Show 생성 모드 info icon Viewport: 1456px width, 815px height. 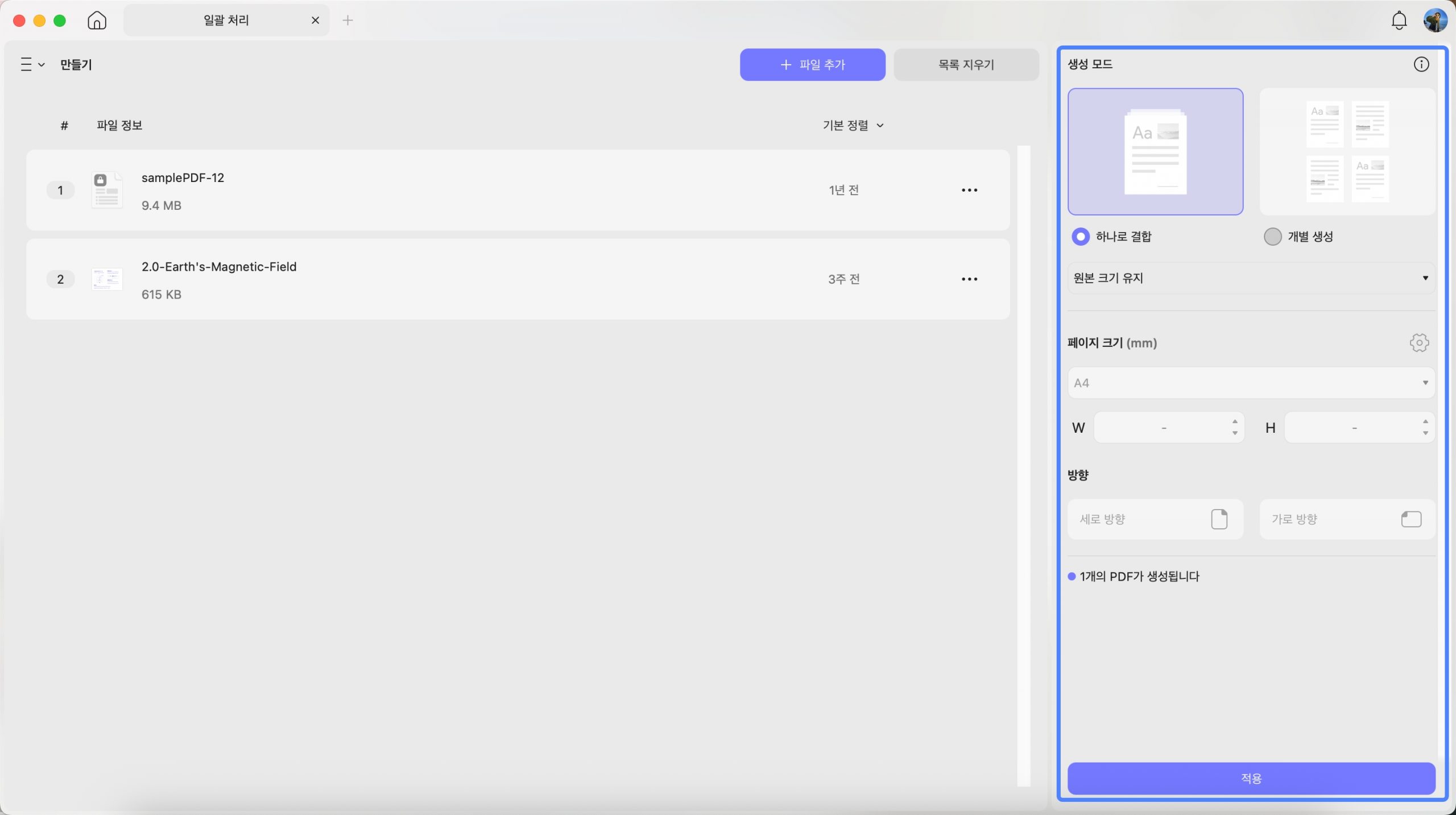coord(1421,64)
